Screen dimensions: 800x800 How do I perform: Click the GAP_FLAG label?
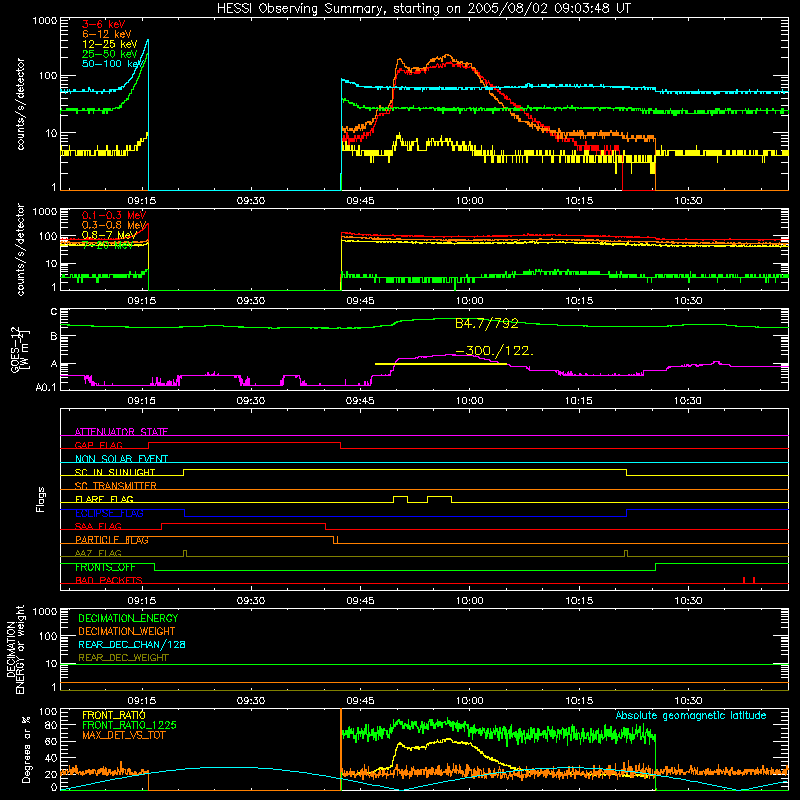pyautogui.click(x=99, y=445)
